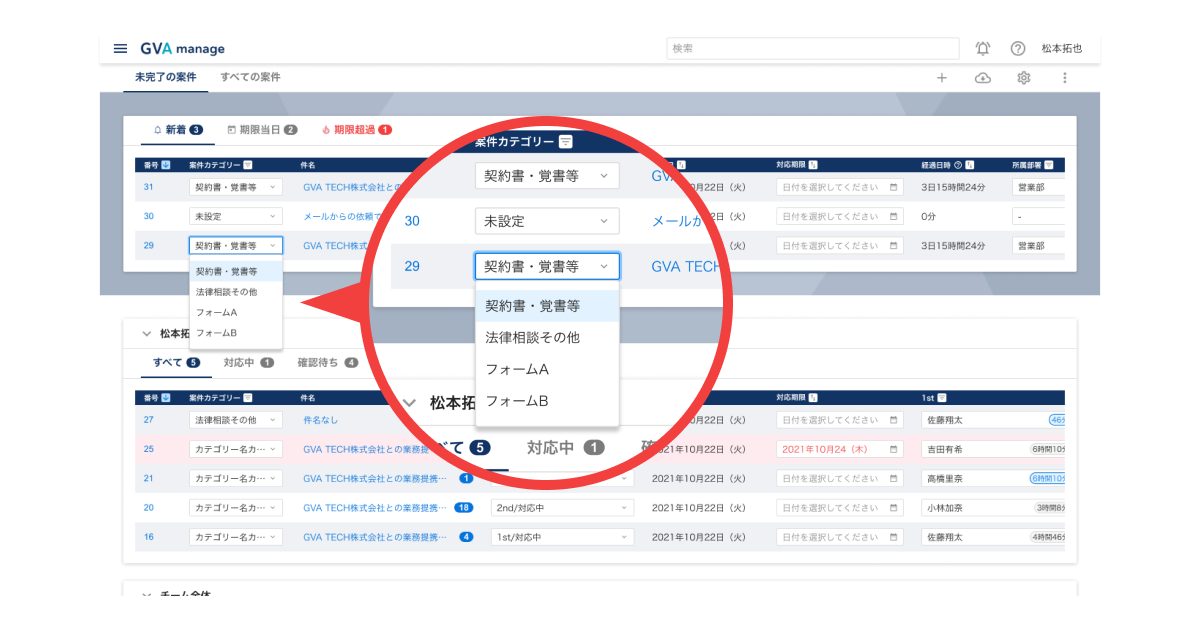Switch to the すべての案件 tab
Viewport: 1200px width, 630px height.
tap(250, 77)
